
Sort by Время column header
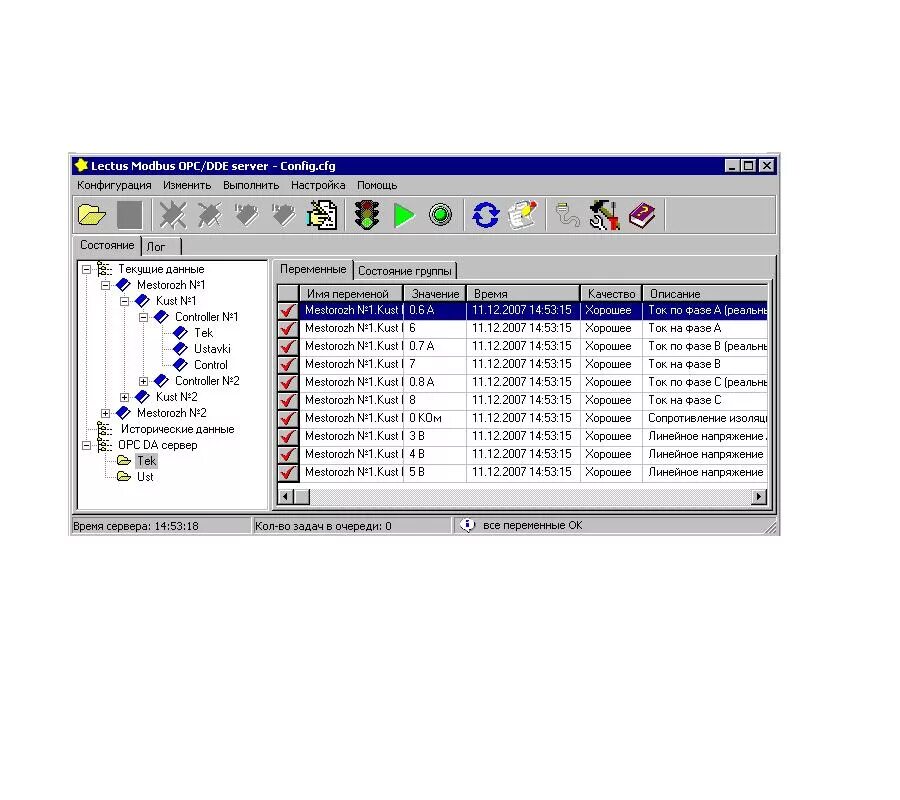point(523,294)
